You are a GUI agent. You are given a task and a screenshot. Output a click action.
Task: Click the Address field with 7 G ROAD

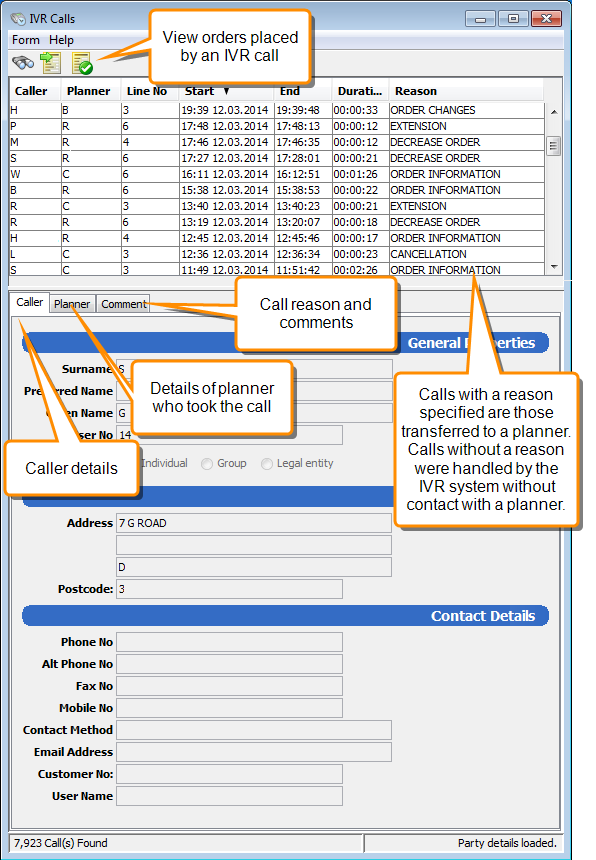coord(254,523)
